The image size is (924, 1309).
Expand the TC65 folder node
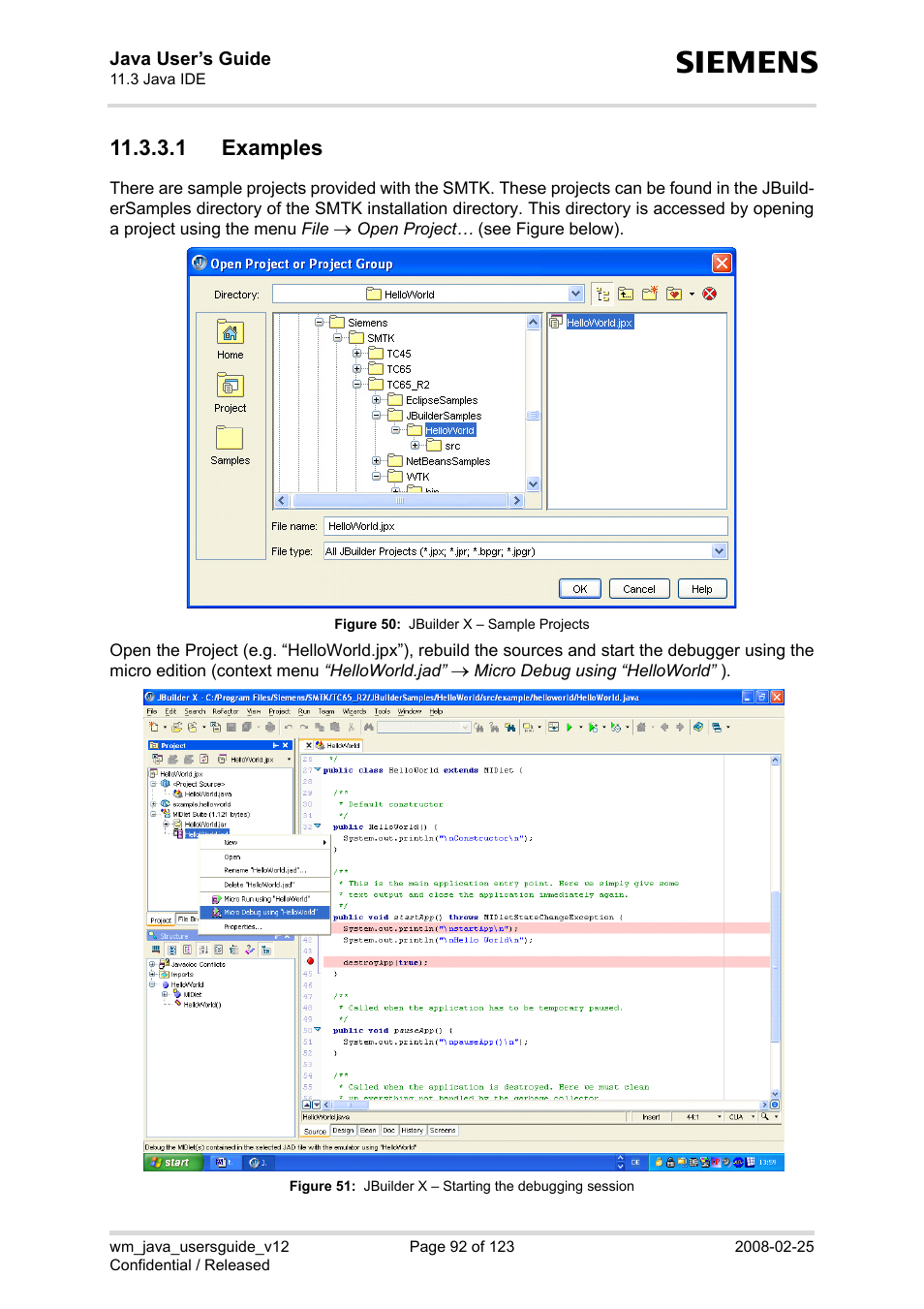[x=357, y=369]
